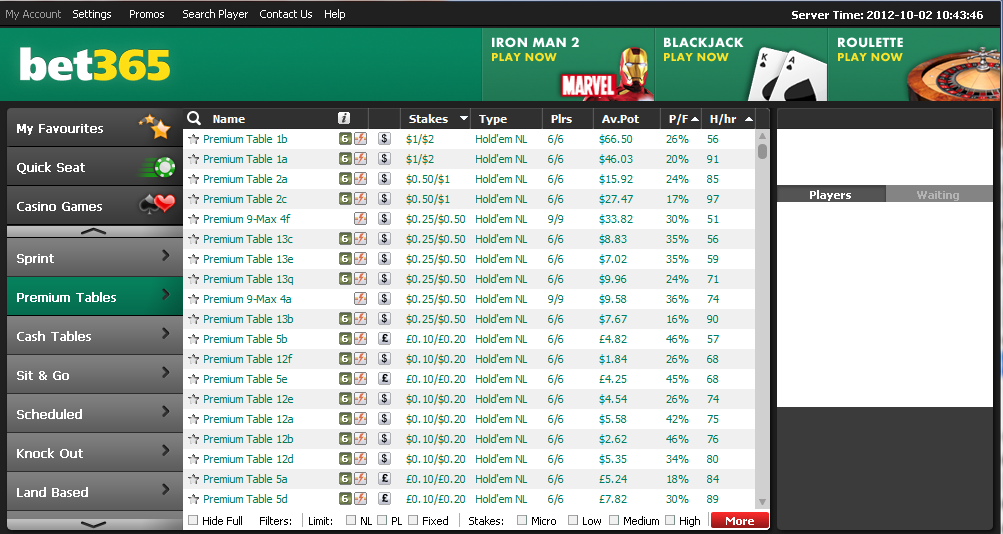Click star icon beside Premium Table 12d
Screen dimensions: 1003x534
[193, 459]
